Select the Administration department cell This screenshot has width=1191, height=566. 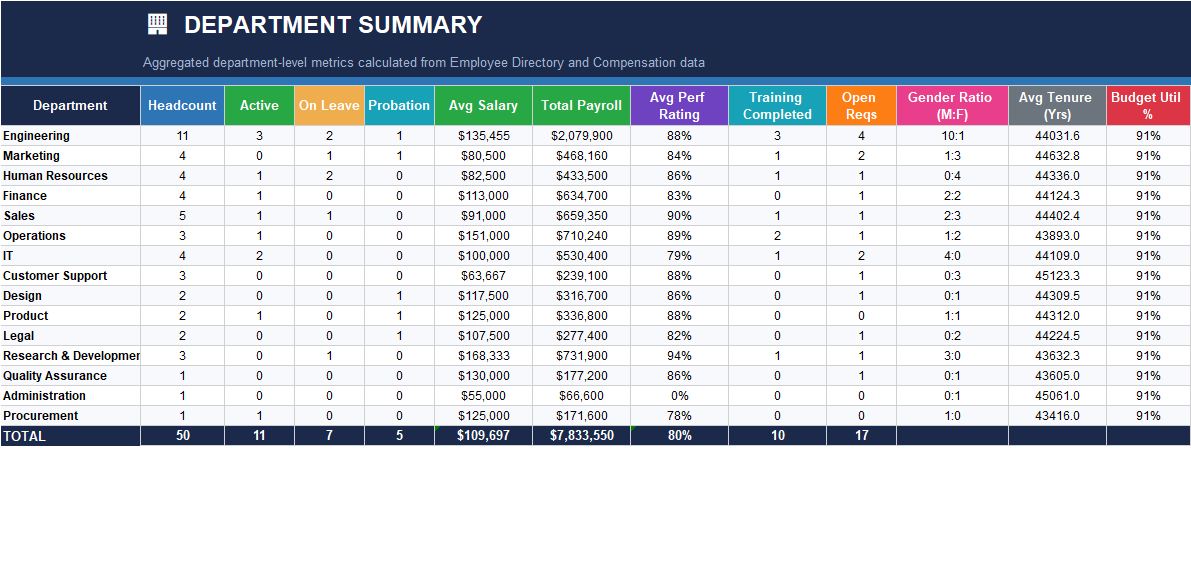click(71, 396)
